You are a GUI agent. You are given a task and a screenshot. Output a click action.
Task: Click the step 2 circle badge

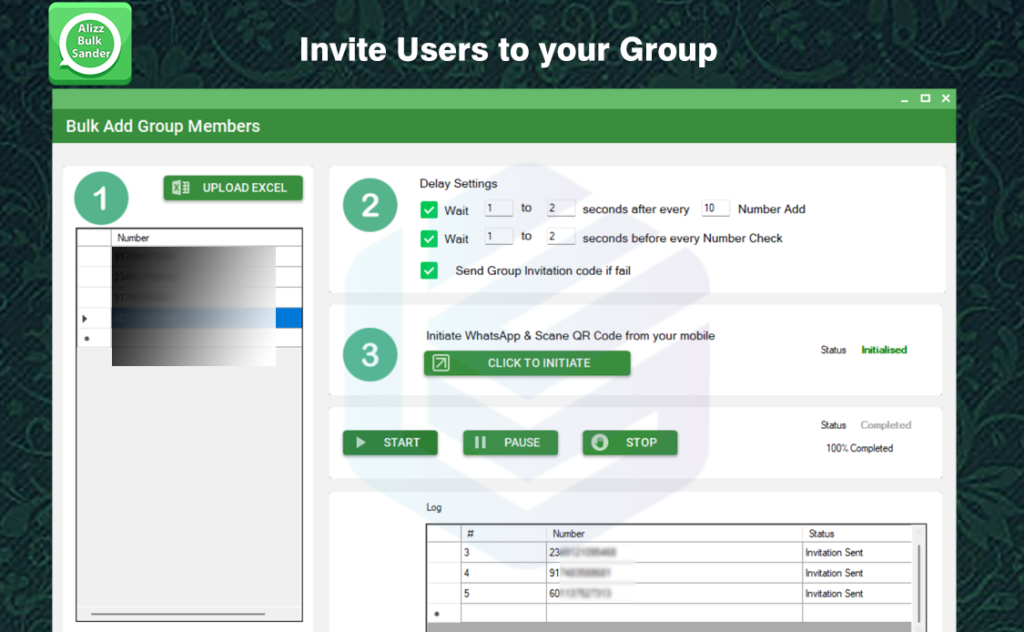tap(370, 205)
